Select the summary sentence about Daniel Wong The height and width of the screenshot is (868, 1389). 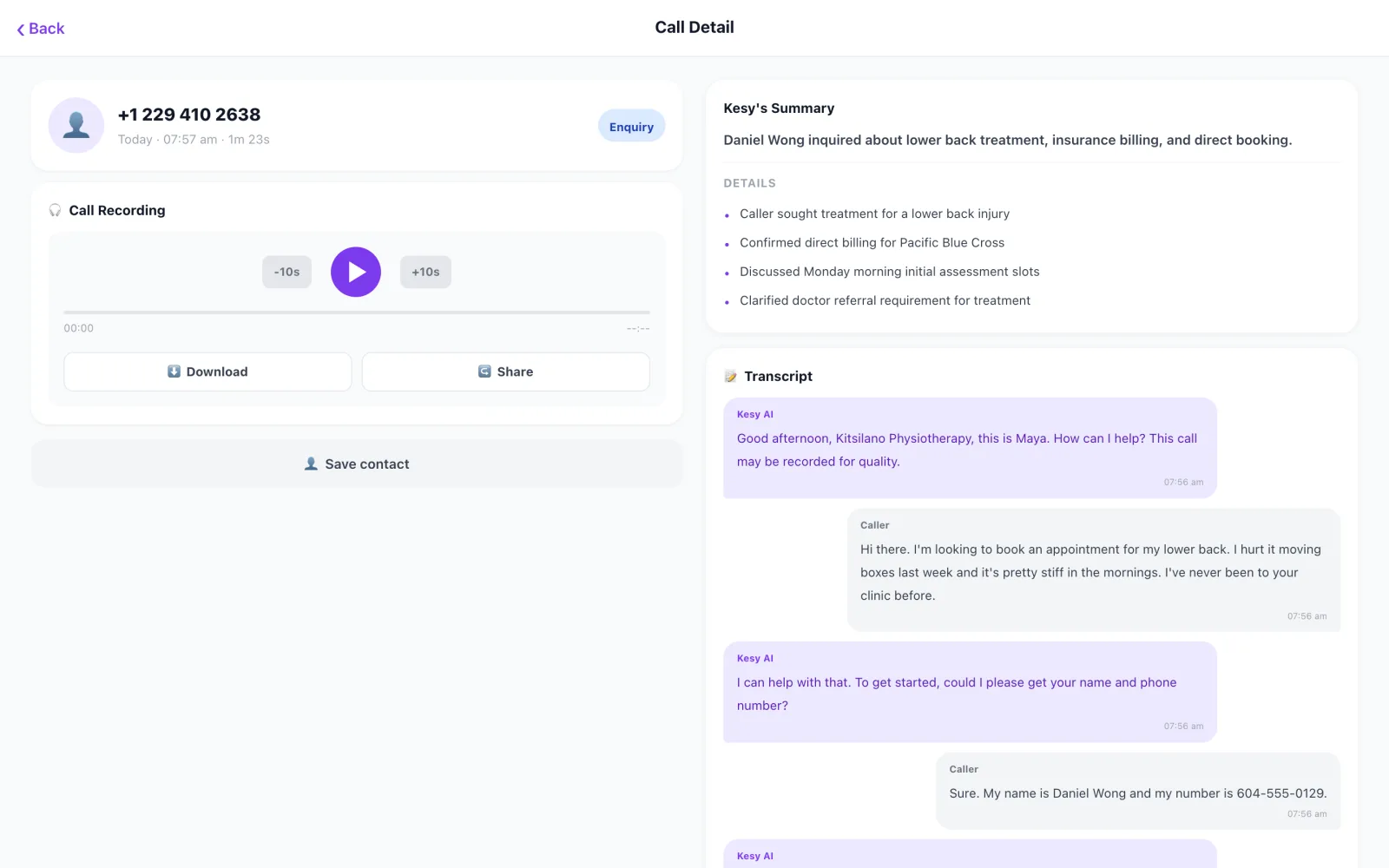(1008, 140)
